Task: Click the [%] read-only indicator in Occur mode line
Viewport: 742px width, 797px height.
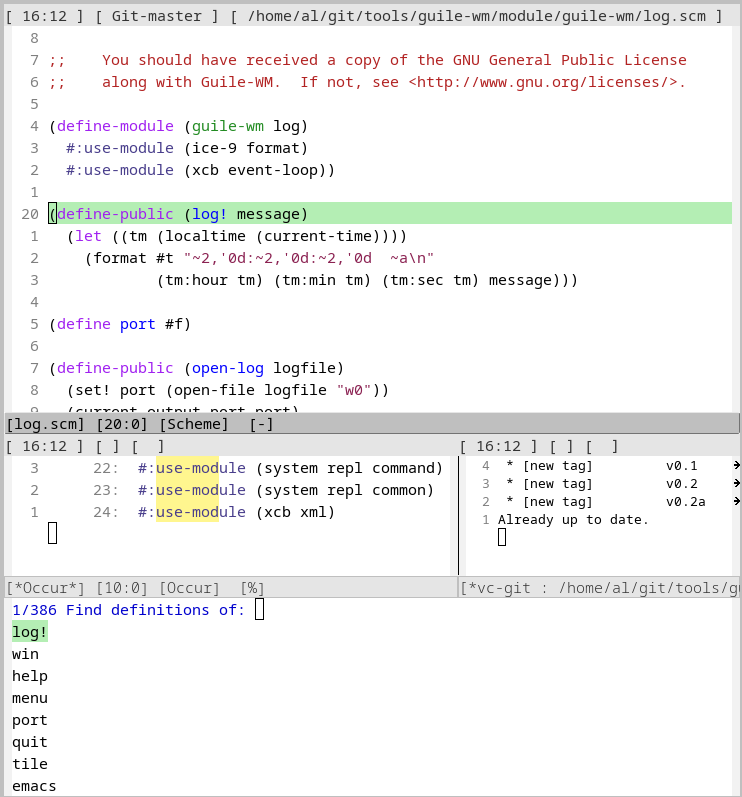Action: (252, 588)
